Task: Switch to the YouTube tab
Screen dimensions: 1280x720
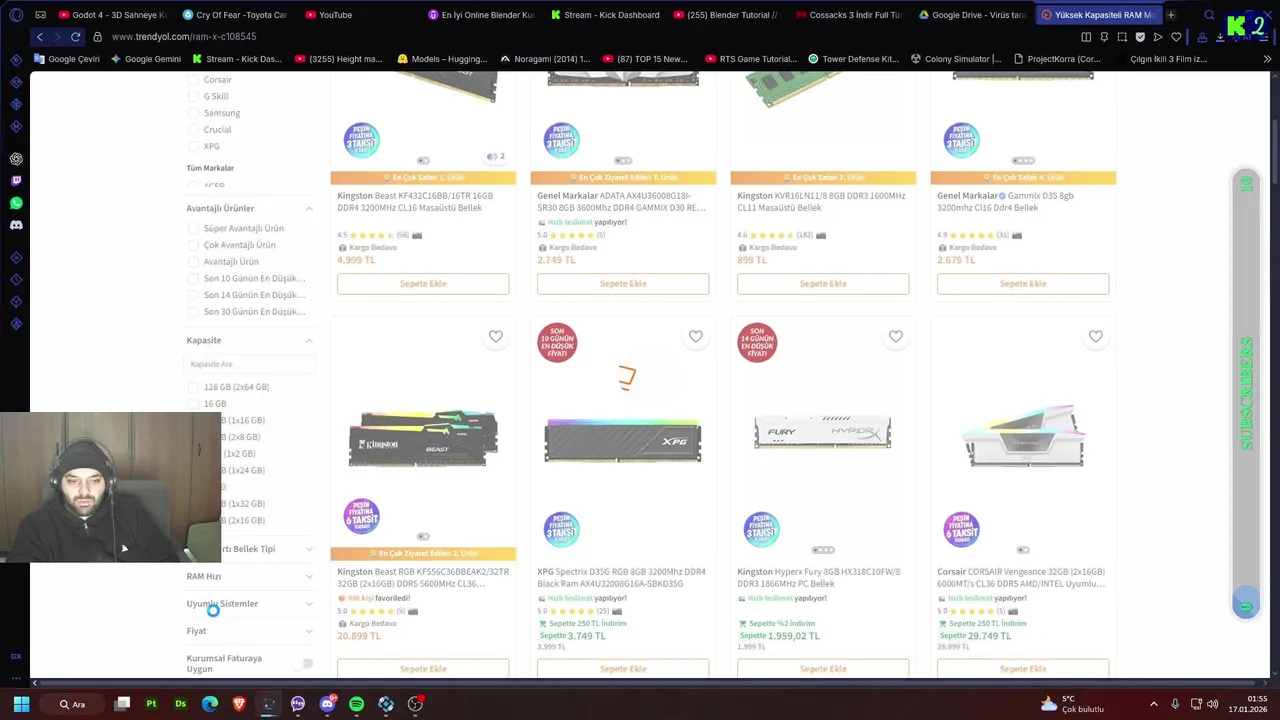Action: pyautogui.click(x=358, y=15)
